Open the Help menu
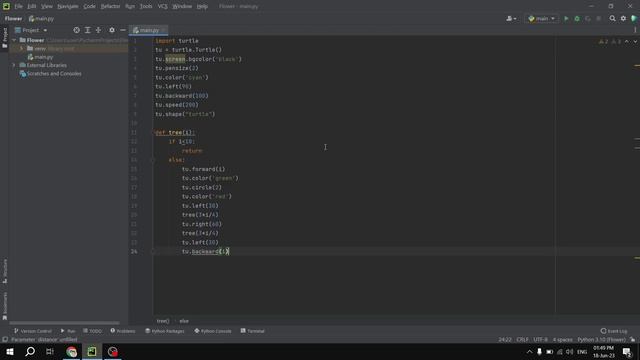 coord(202,7)
